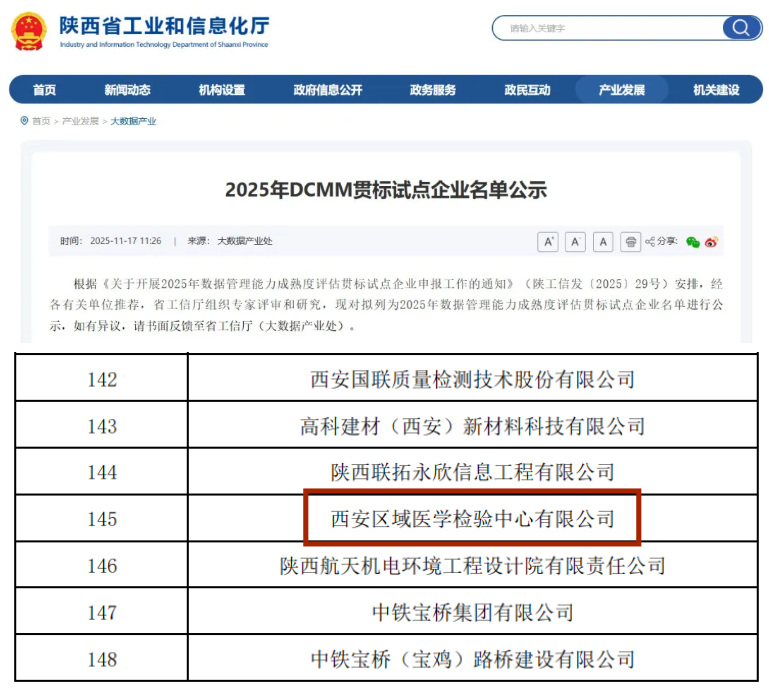The width and height of the screenshot is (769, 689).
Task: Select the cell 陕西联拓永欣信息工程有限公司
Action: pos(473,472)
